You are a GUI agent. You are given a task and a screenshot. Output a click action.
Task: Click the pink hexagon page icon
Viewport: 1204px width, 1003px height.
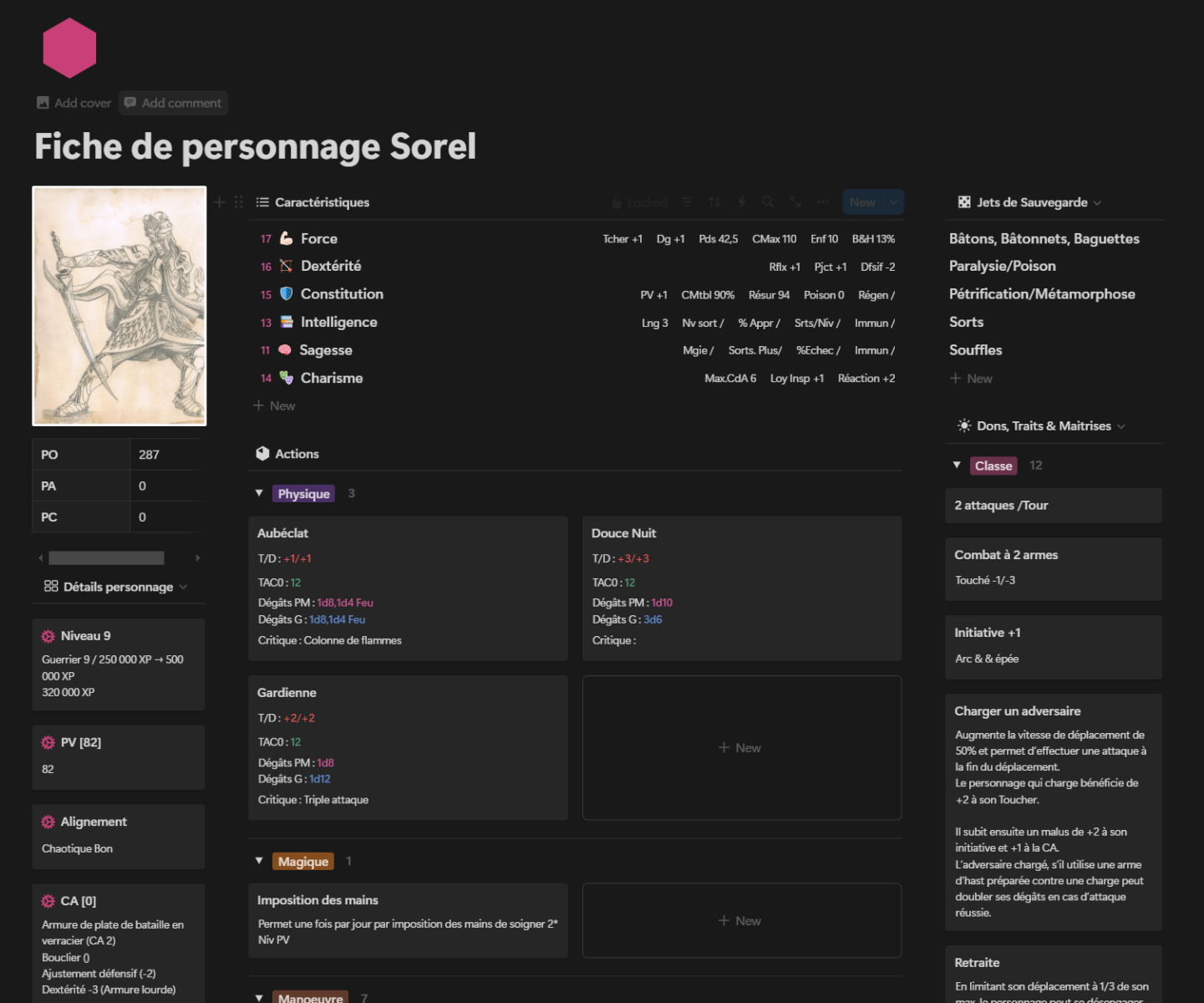(x=69, y=48)
